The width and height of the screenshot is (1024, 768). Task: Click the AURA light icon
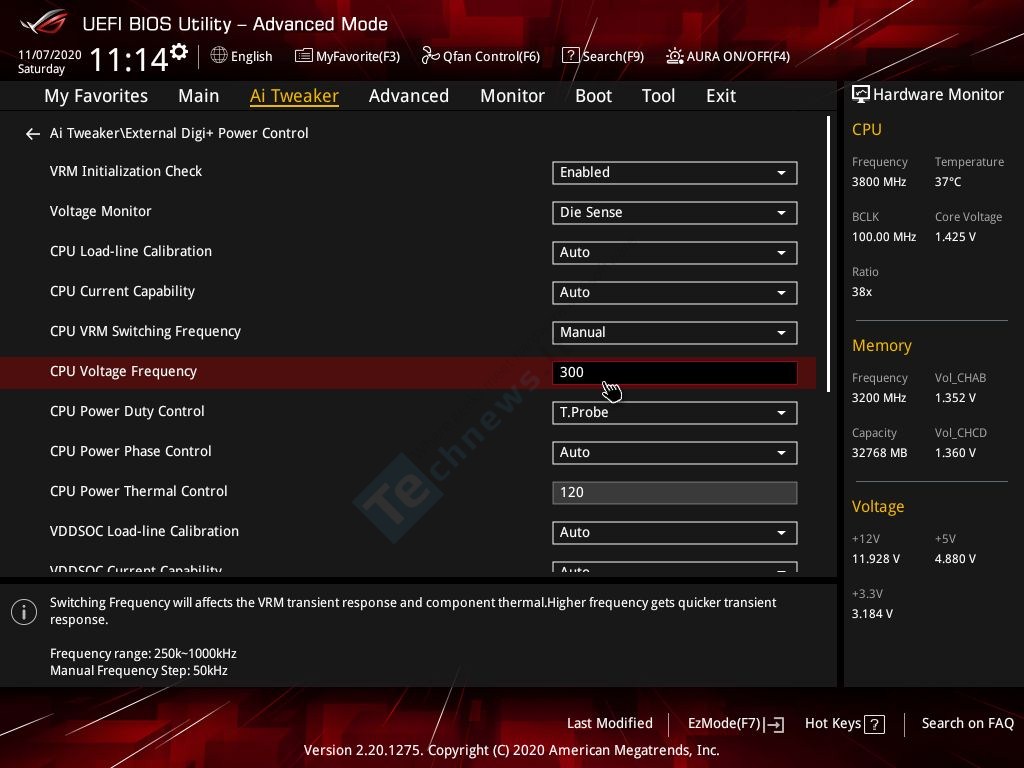675,56
